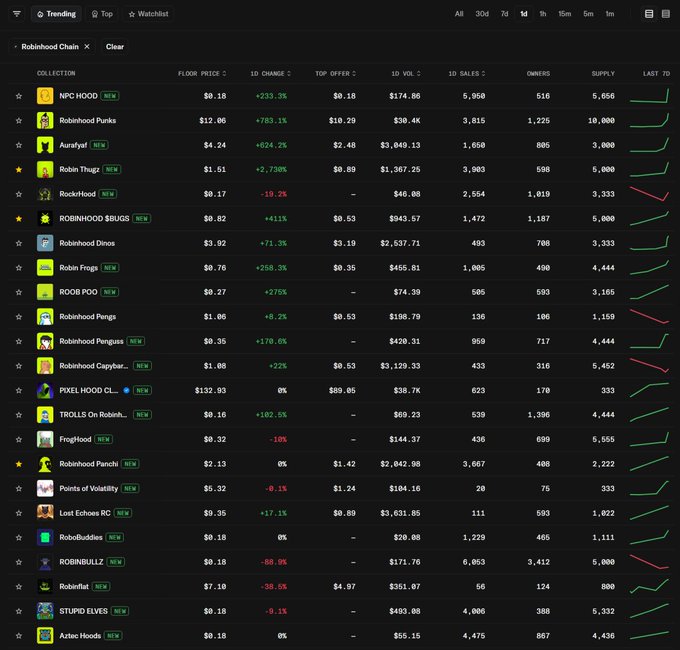Unstar the Robinhood Panchi collection

pos(19,464)
